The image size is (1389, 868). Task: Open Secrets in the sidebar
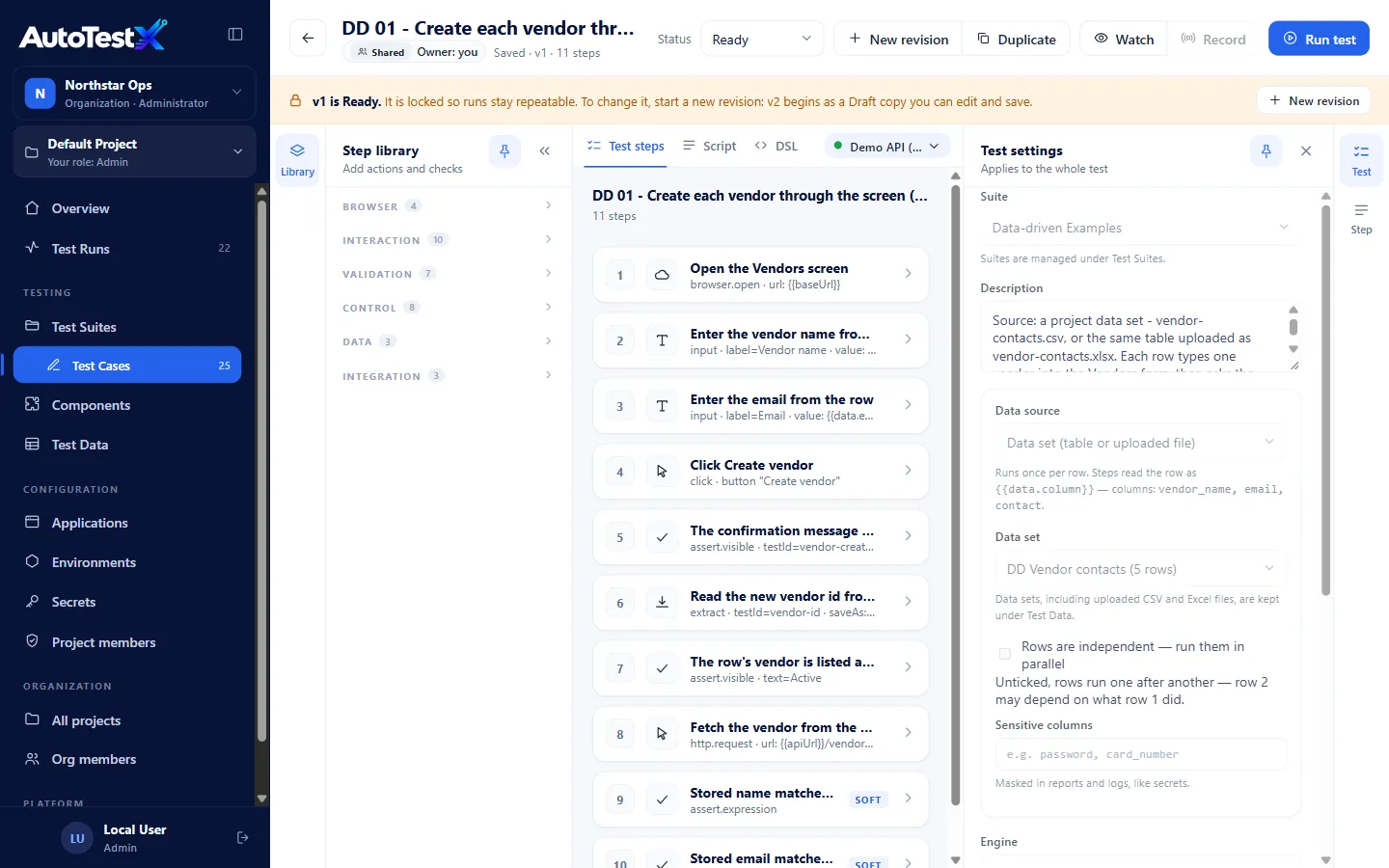[127, 602]
